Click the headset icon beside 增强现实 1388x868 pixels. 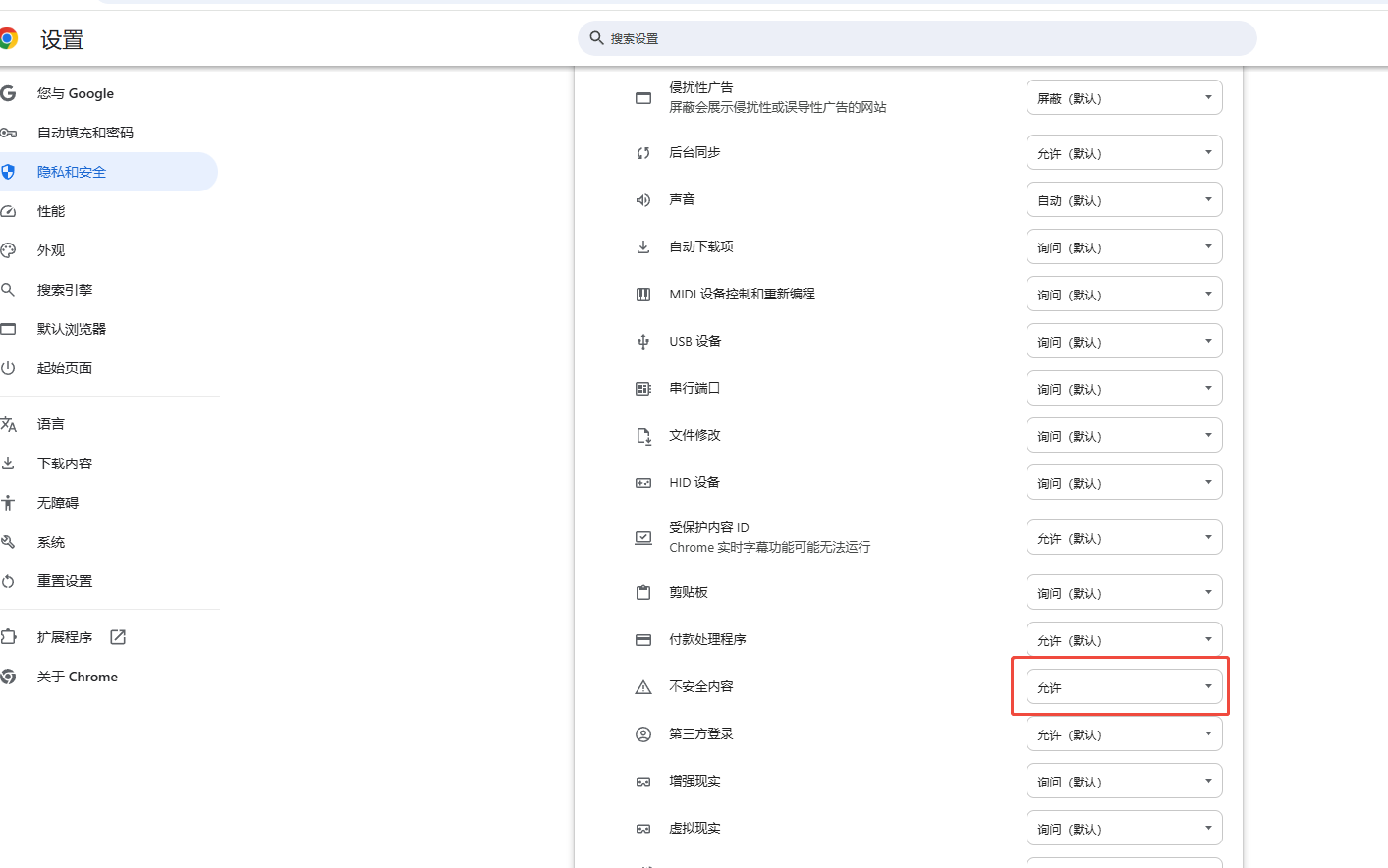(643, 782)
